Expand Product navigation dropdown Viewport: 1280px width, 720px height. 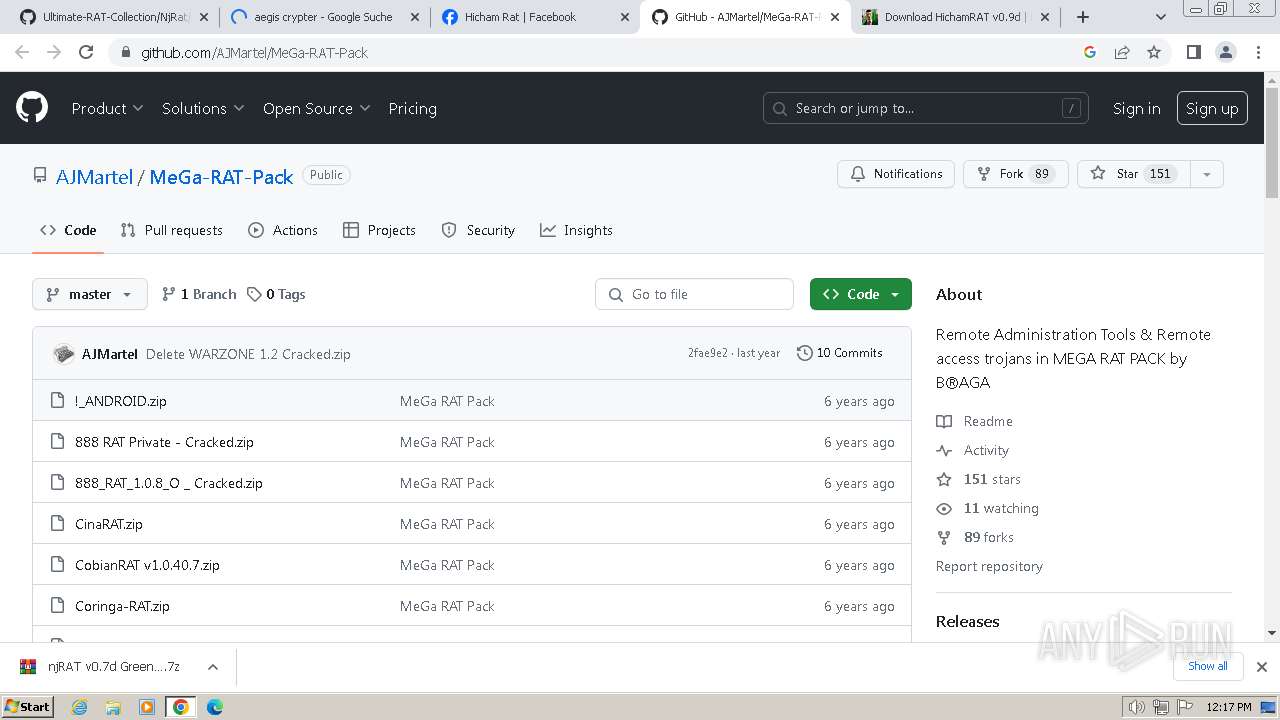point(107,108)
